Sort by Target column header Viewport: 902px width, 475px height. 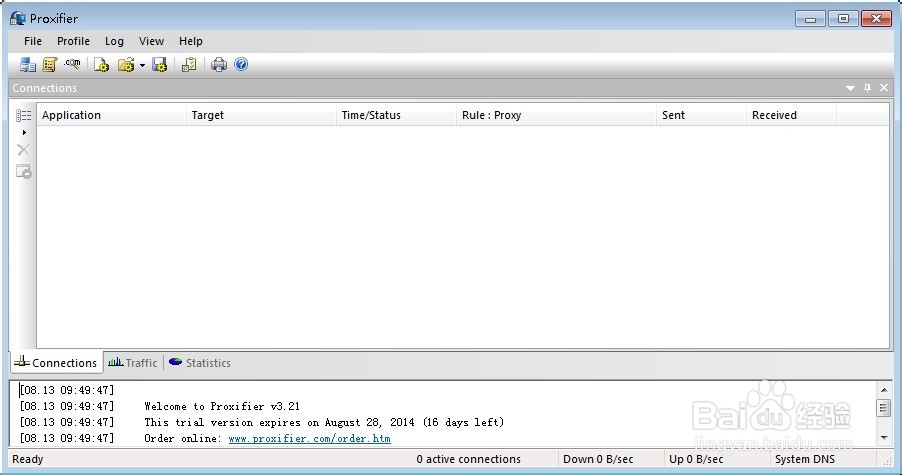261,115
